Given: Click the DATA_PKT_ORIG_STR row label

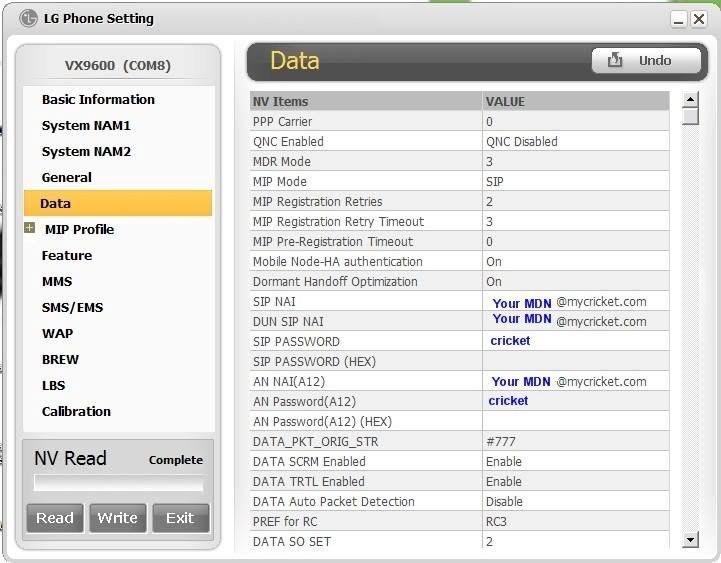Looking at the screenshot, I should tap(315, 441).
